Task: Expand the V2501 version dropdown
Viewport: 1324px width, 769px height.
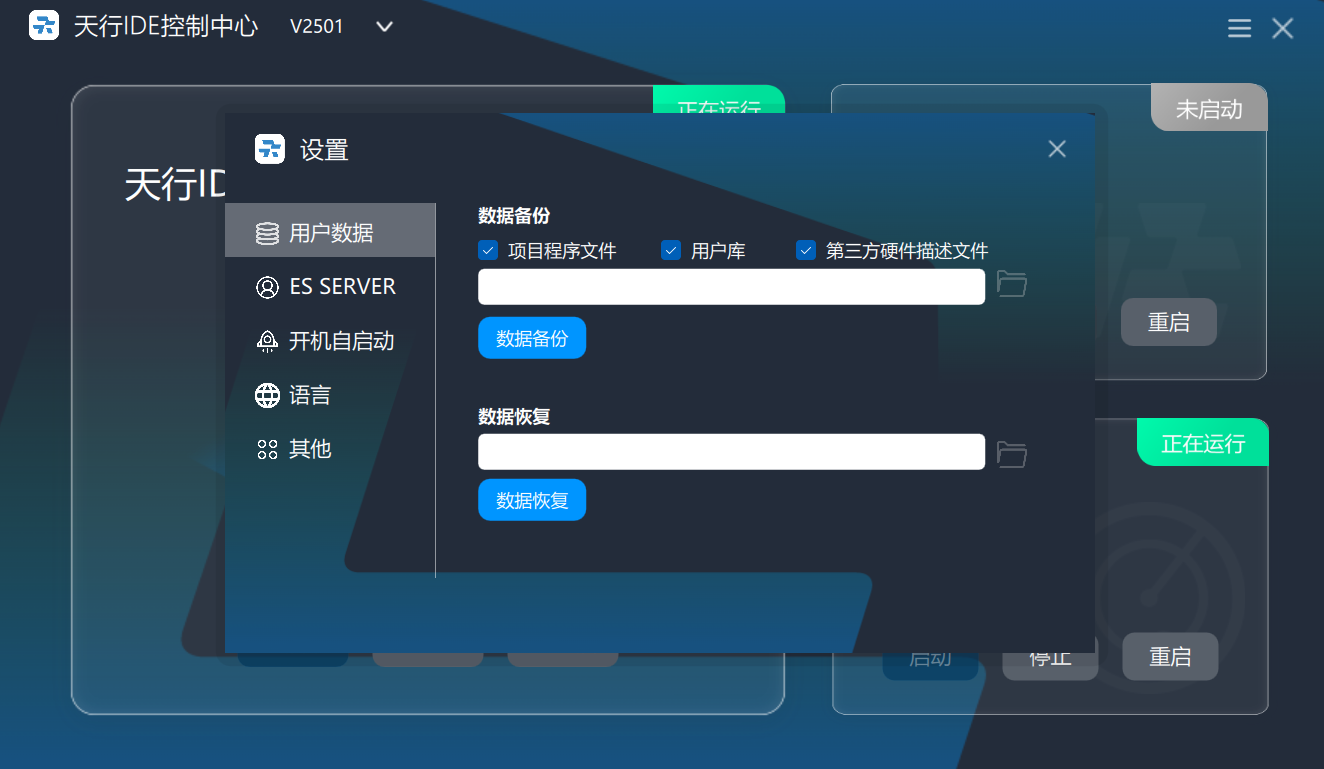Action: [x=384, y=27]
